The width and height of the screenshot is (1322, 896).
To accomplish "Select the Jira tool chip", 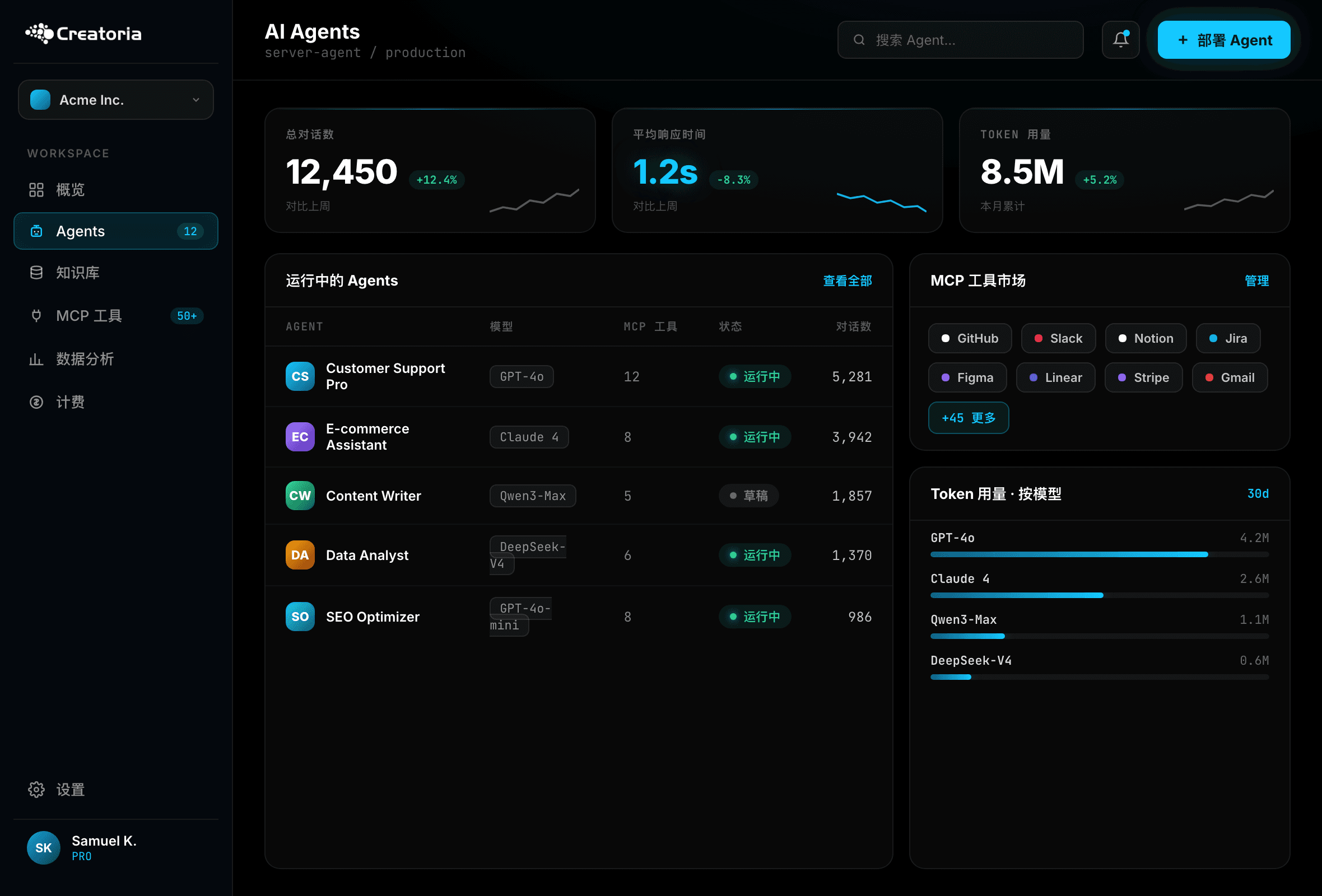I will 1228,338.
